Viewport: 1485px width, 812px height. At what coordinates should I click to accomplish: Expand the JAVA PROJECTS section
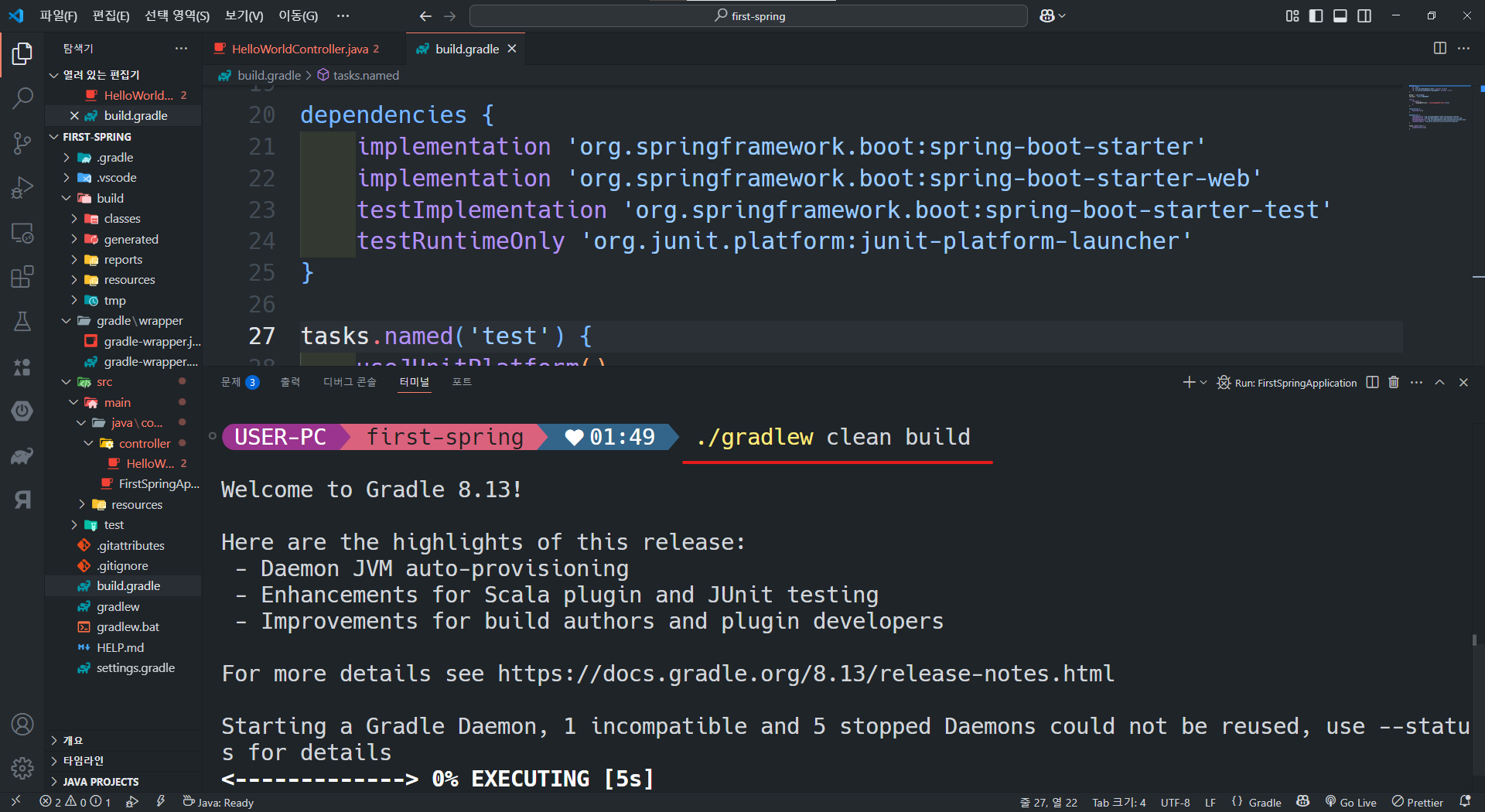tap(101, 781)
